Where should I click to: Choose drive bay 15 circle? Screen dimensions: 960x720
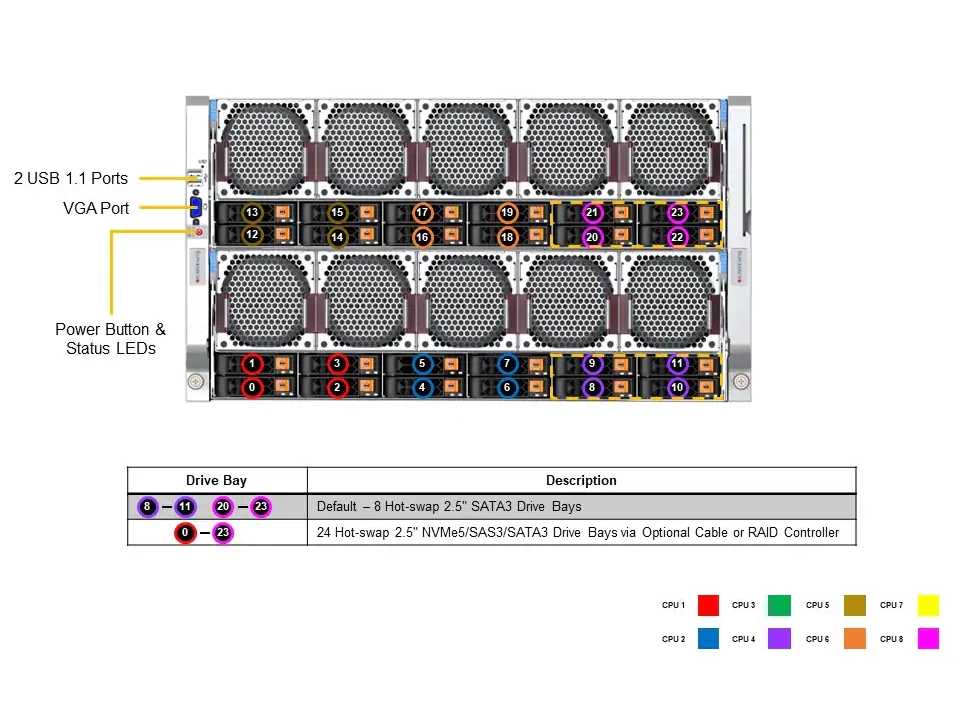pos(337,212)
